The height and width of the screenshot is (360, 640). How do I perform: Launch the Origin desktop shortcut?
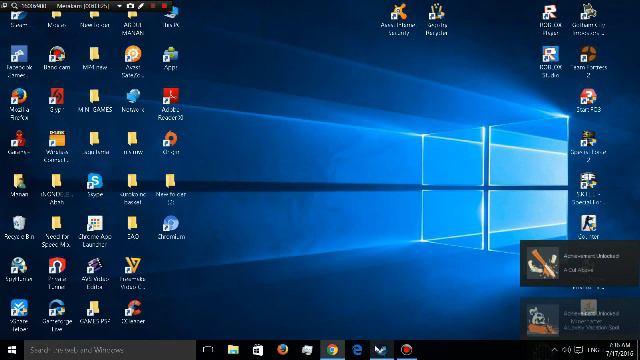tap(171, 143)
